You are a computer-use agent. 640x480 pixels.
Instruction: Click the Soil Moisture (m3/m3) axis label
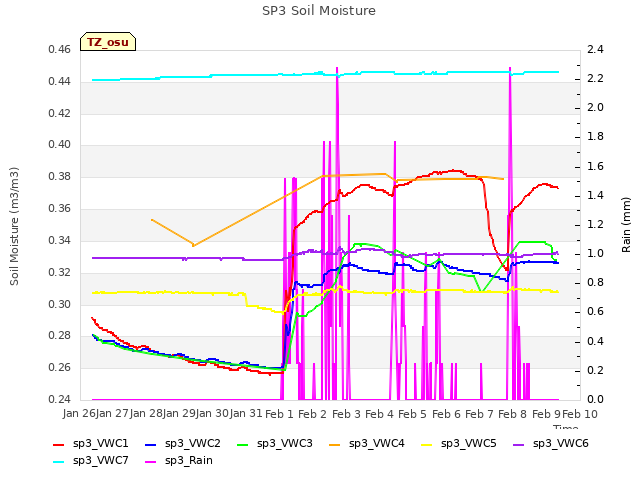[14, 226]
